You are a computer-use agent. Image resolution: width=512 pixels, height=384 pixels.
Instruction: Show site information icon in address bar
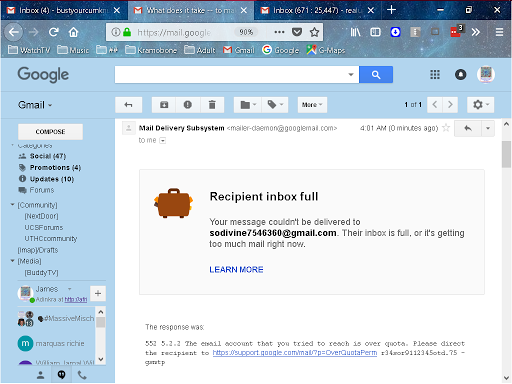coord(116,32)
